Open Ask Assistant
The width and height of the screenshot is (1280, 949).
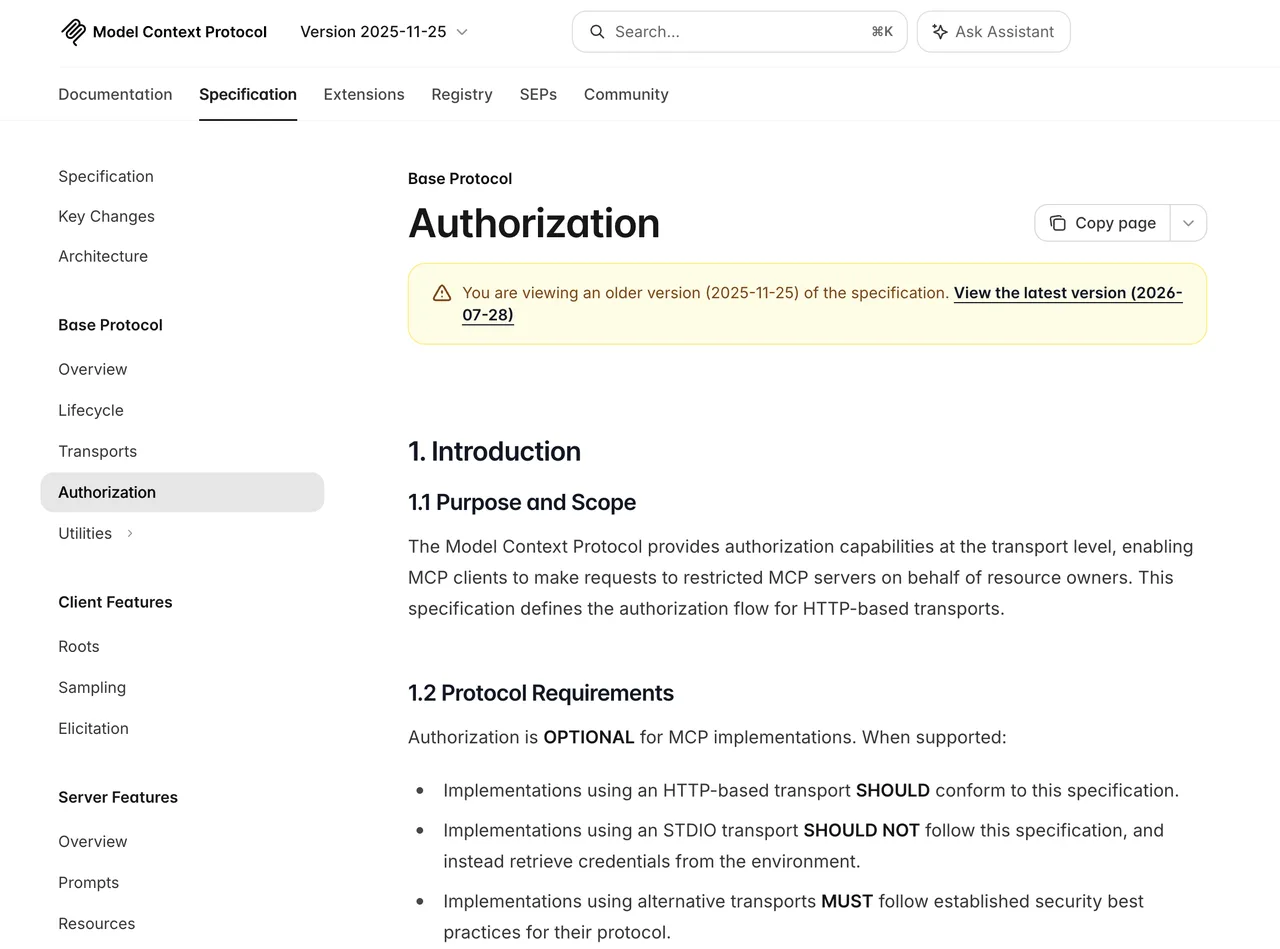tap(993, 32)
